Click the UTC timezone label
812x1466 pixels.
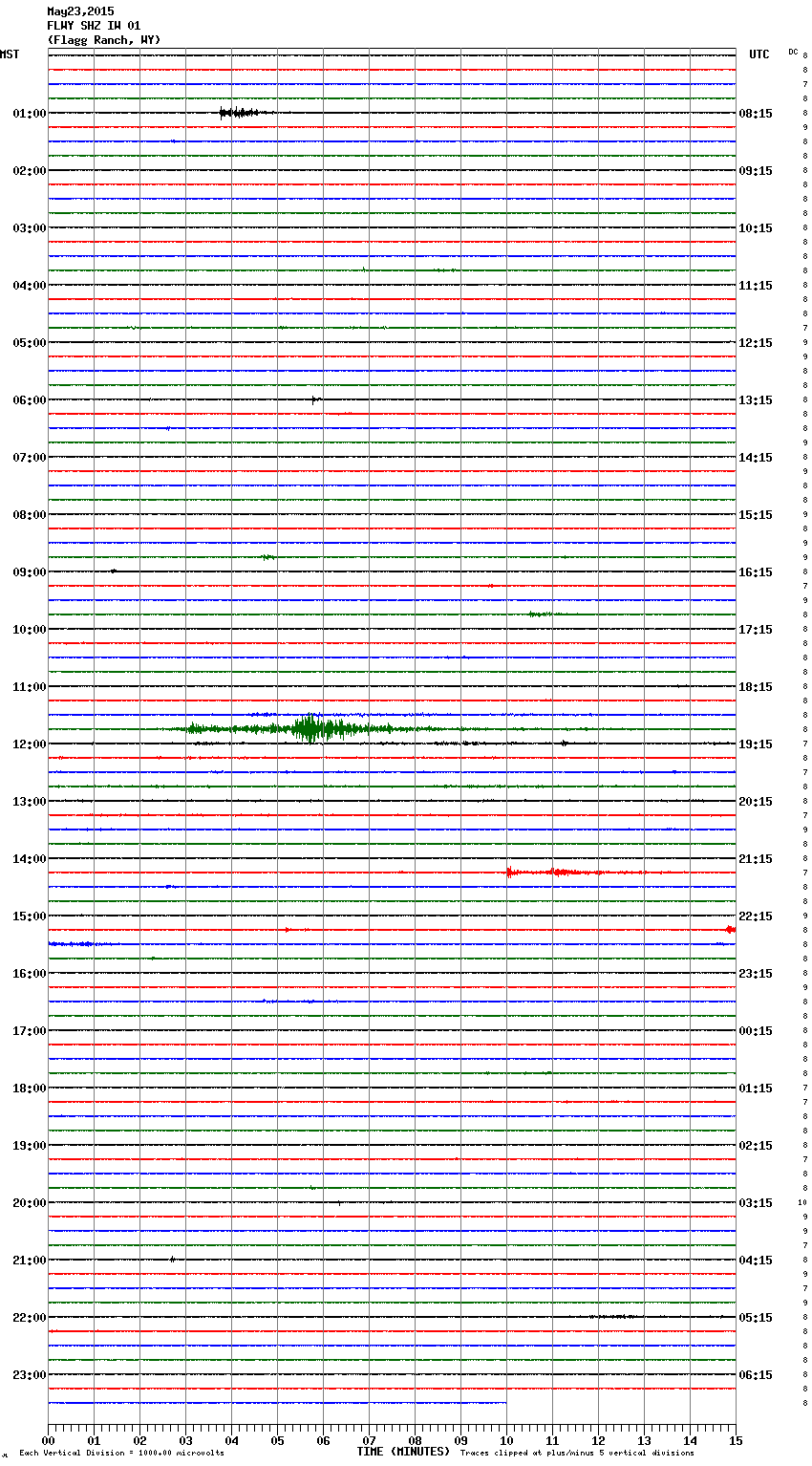point(759,54)
